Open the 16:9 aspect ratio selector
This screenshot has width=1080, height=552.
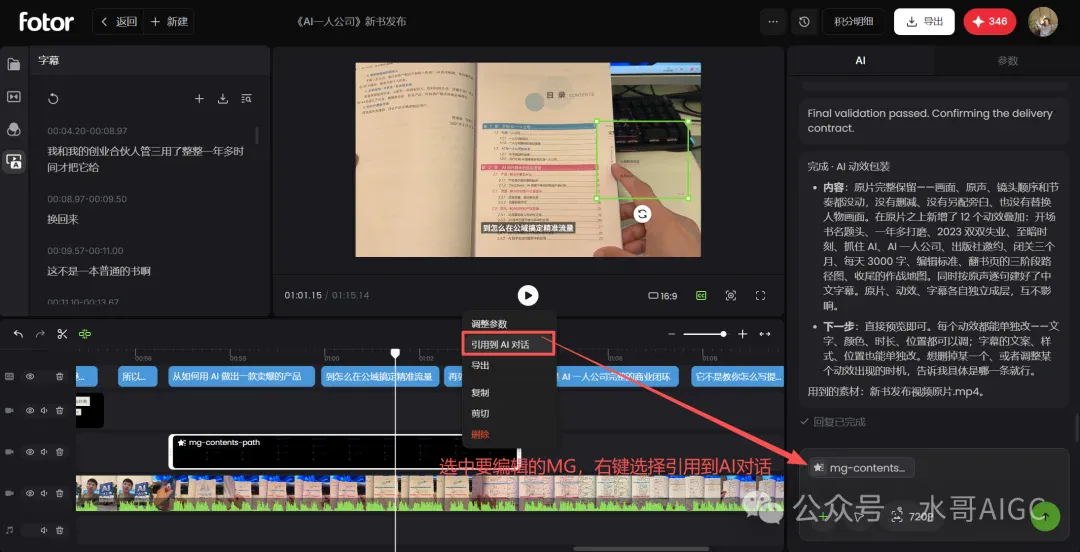point(663,296)
